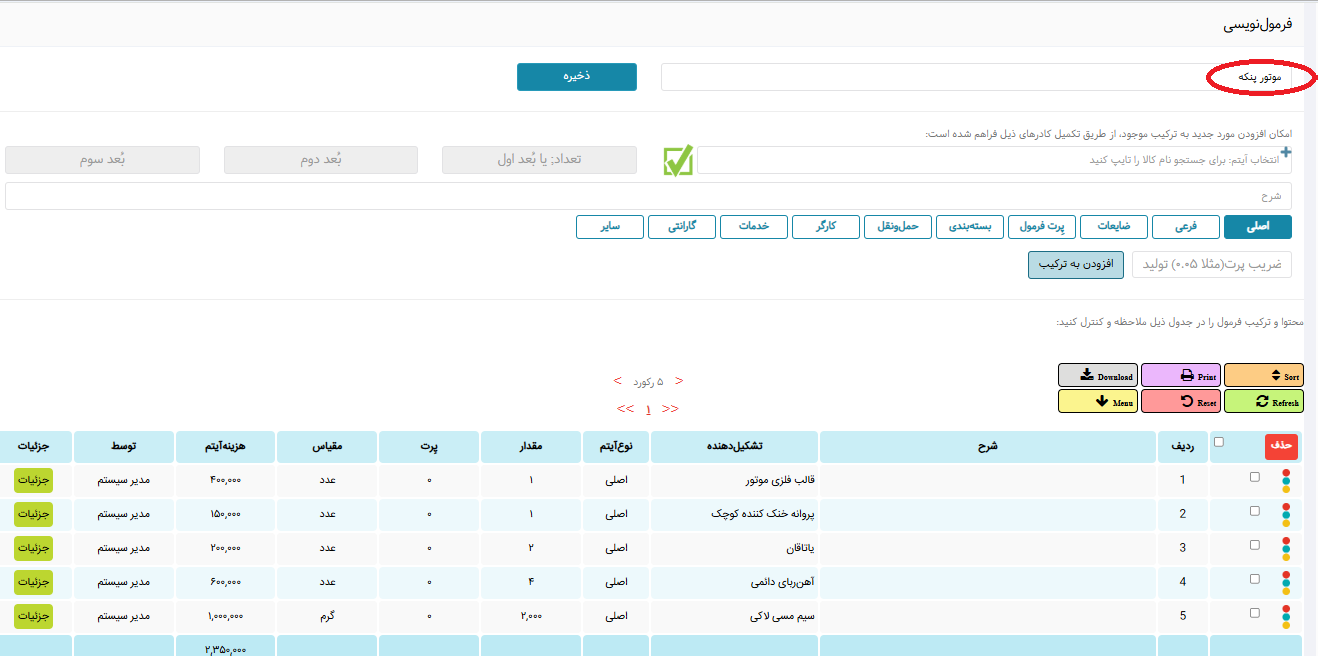1318x656 pixels.
Task: Click the بُعد دوم field
Action: point(321,160)
